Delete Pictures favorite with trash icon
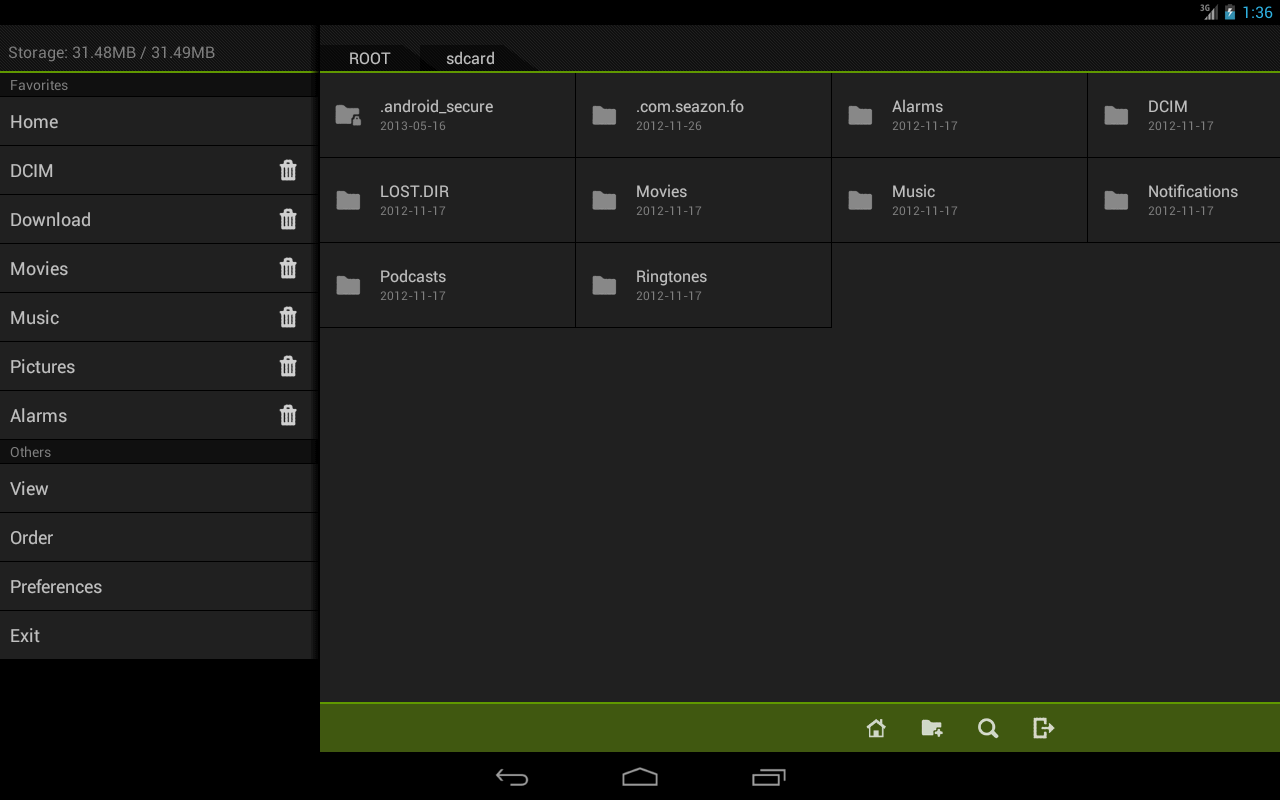The image size is (1280, 800). pyautogui.click(x=288, y=366)
